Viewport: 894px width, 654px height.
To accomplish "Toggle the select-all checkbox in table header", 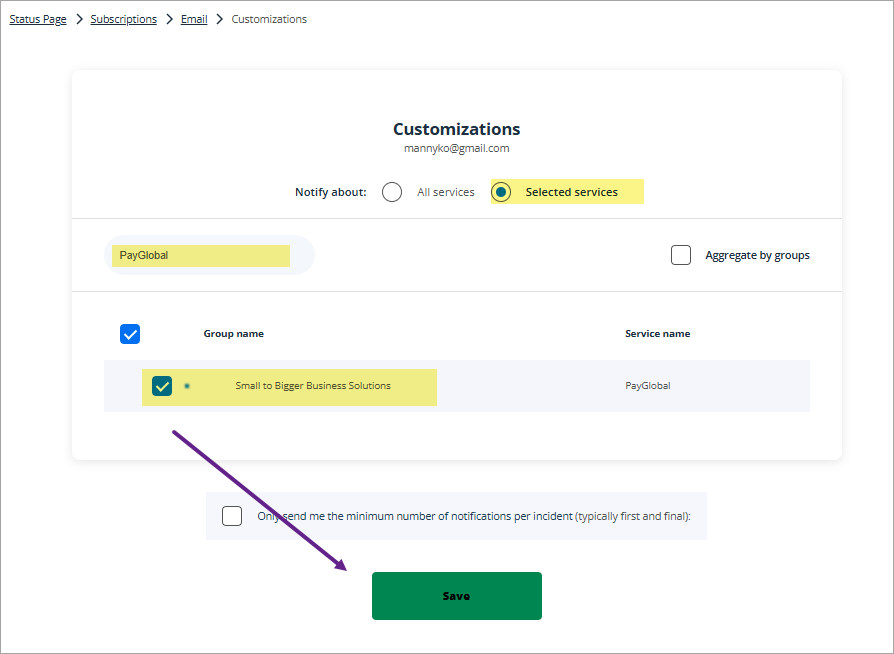I will [130, 334].
